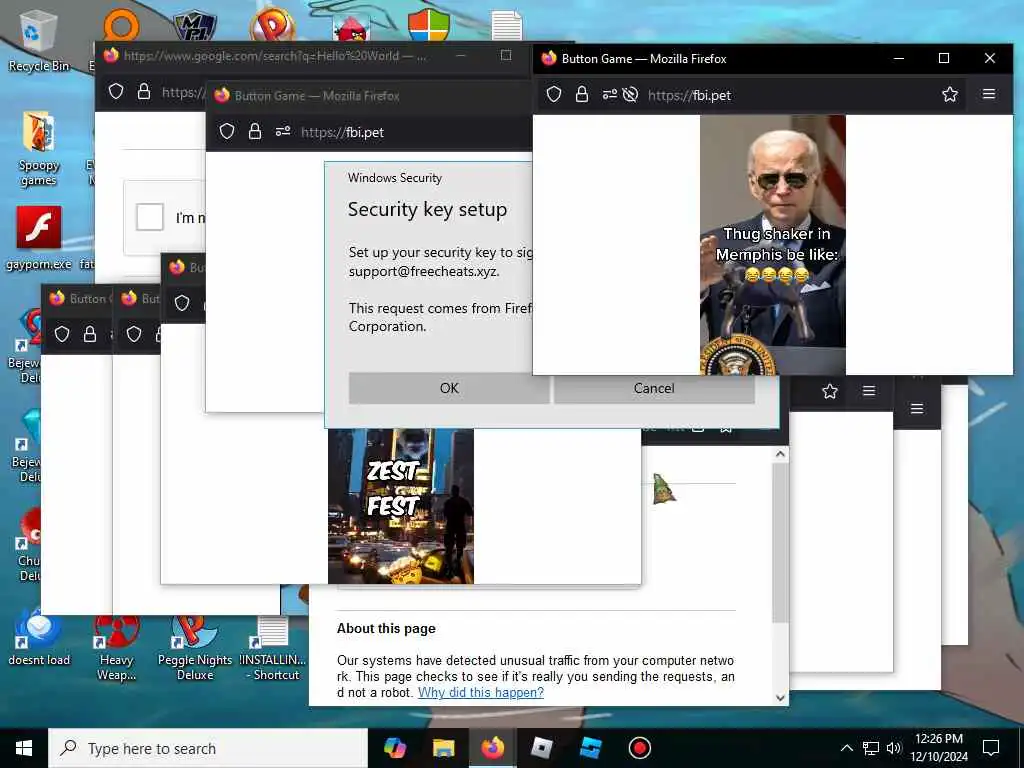This screenshot has height=768, width=1024.
Task: Click the scrollbar up arrow on Google page
Action: [780, 453]
